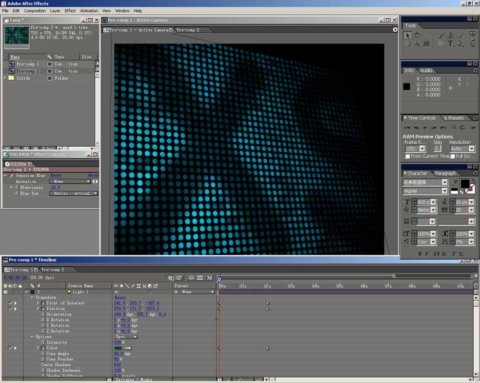Select the Selection arrow tool in Tools panel
Viewport: 480px width, 383px height.
point(407,35)
